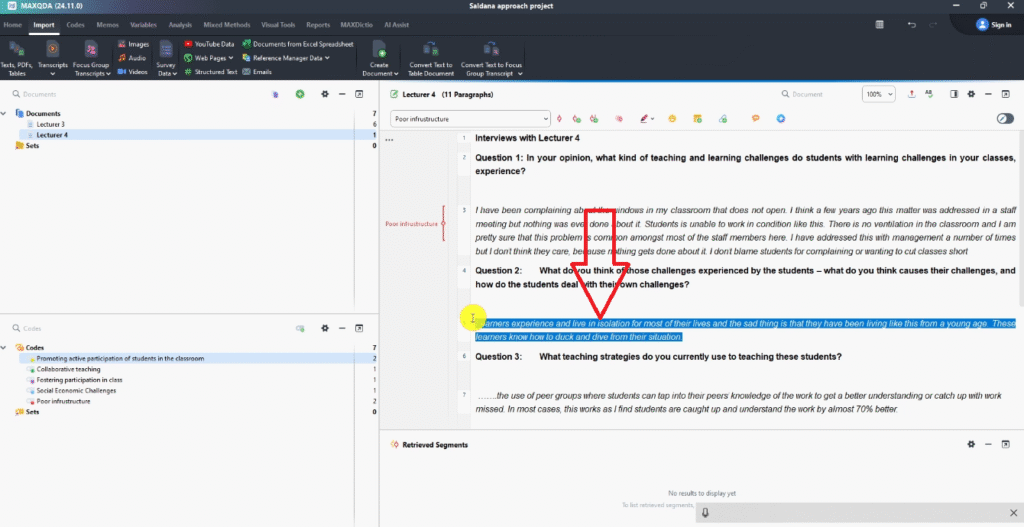Click the export document icon beside zoom
This screenshot has width=1024, height=527.
[911, 94]
